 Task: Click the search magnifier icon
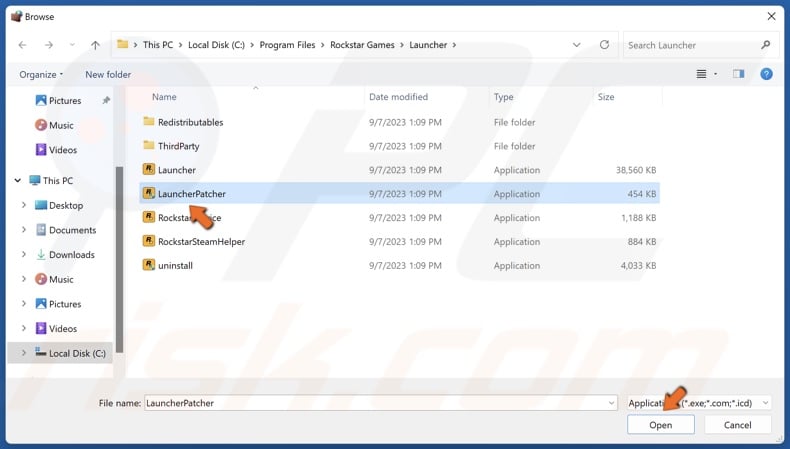pos(766,45)
